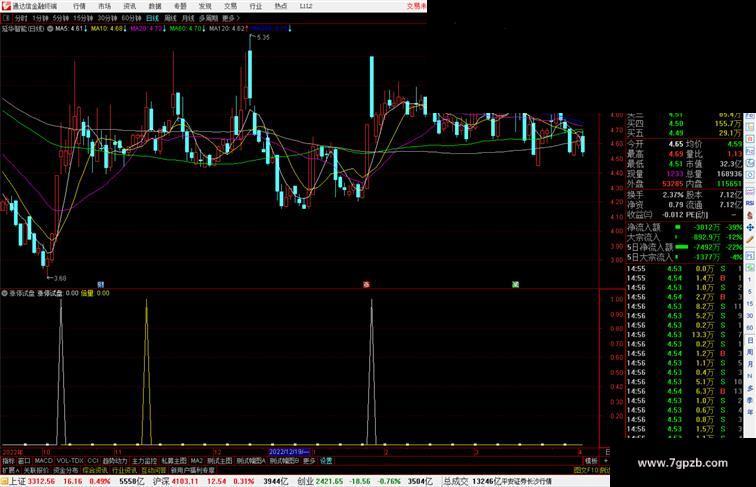Select 15 minute shortcut in right sidebar
The height and width of the screenshot is (487, 756).
(x=750, y=304)
